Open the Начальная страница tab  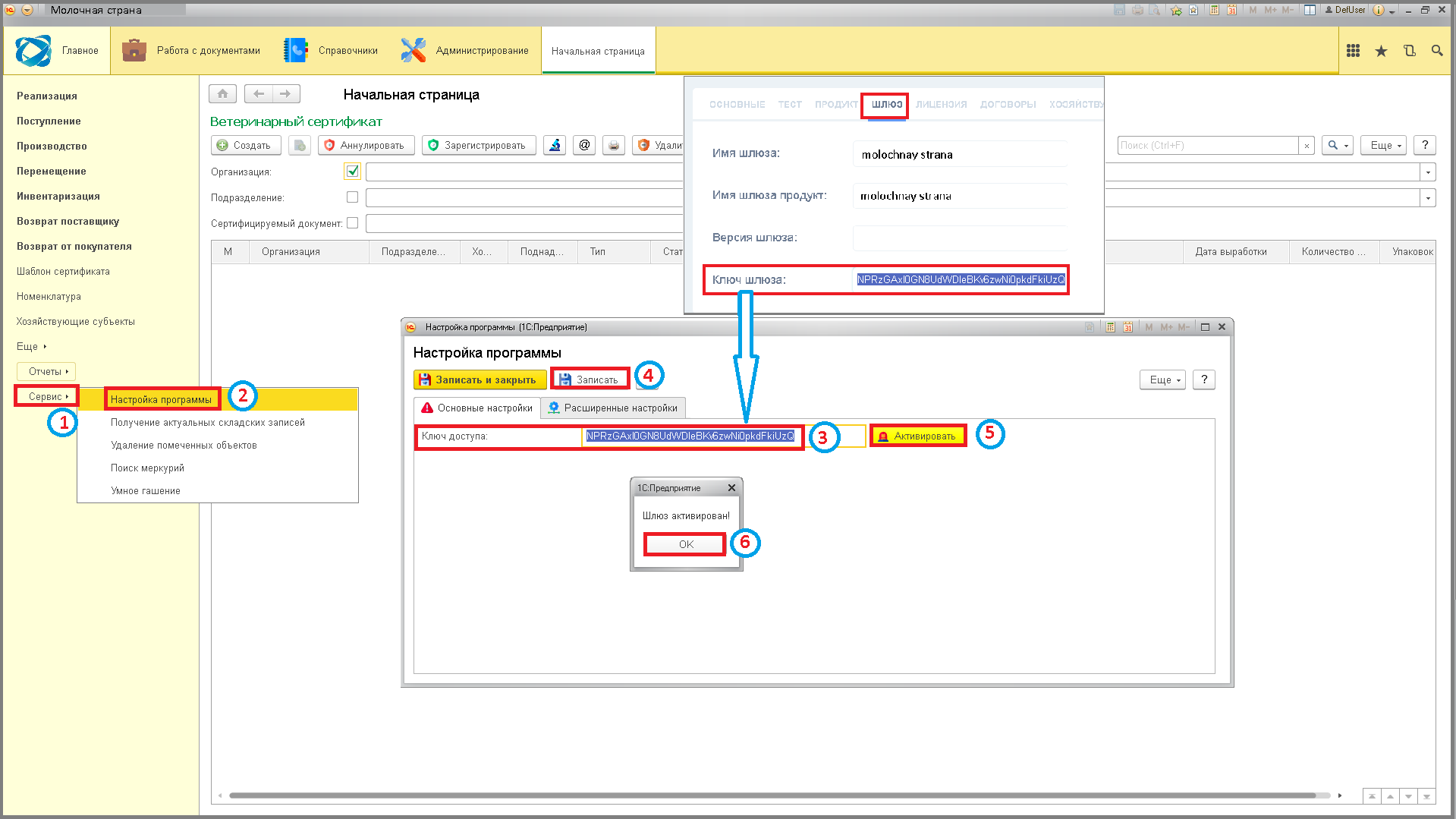[598, 51]
